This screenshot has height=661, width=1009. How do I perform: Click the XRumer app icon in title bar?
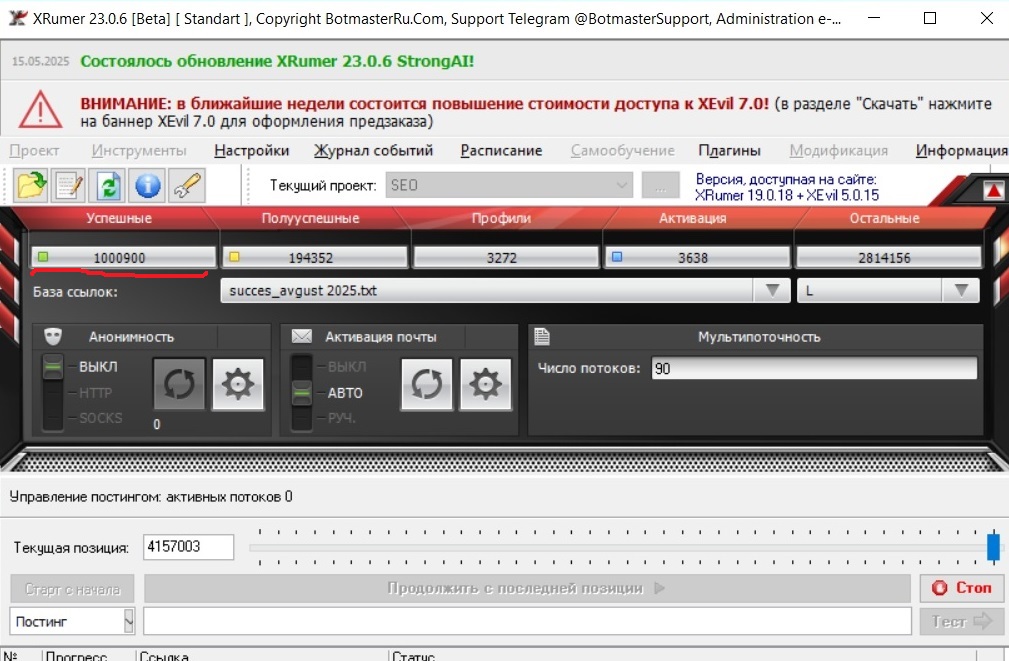pyautogui.click(x=17, y=18)
